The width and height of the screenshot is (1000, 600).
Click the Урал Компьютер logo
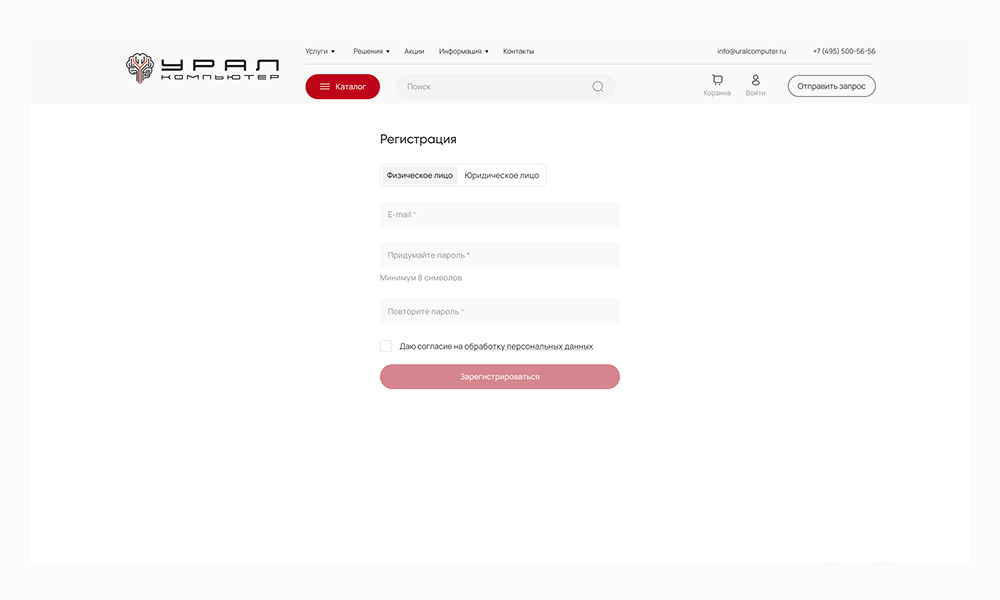(202, 68)
